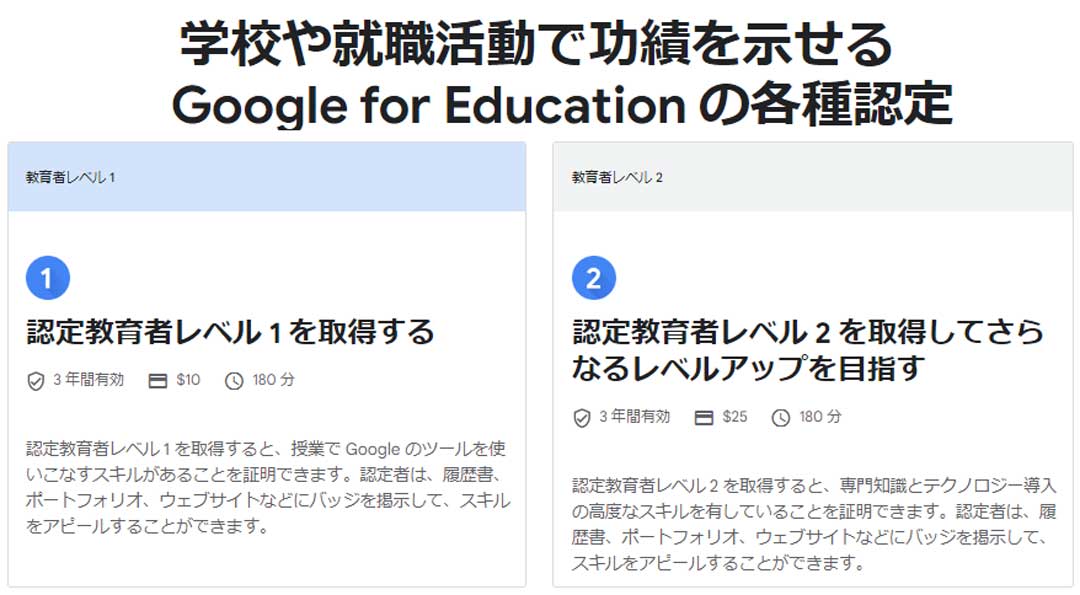Click shield icon beside Level 1 3年間有効
The image size is (1080, 595).
36,380
